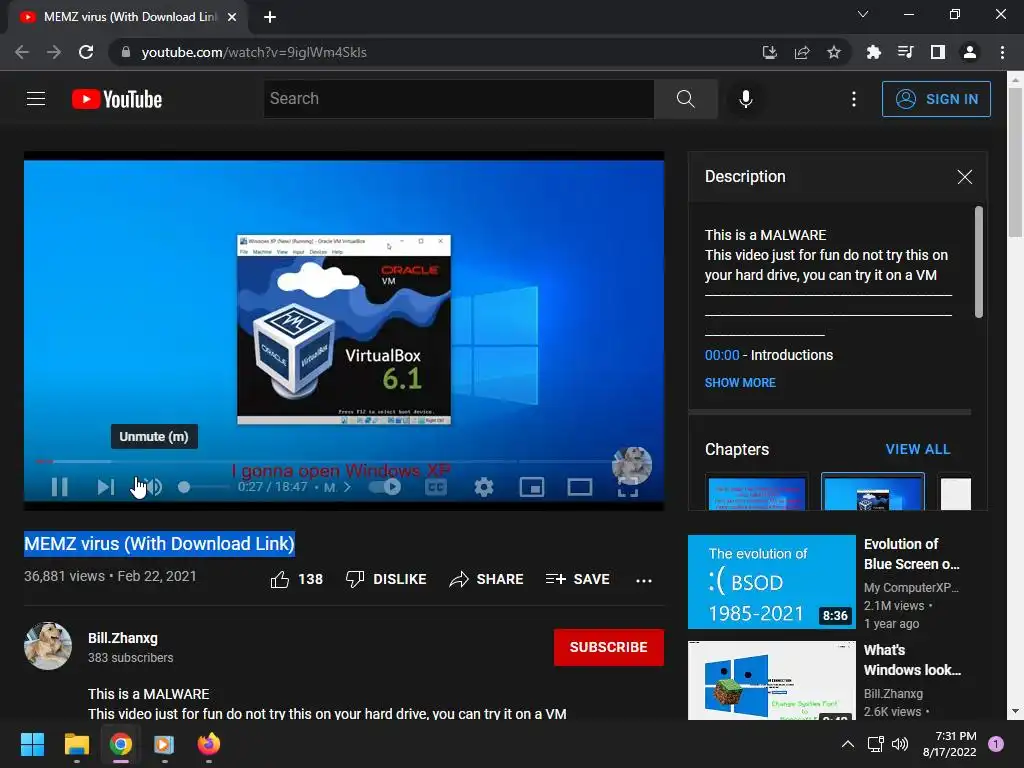Start voice search with microphone icon
This screenshot has width=1024, height=768.
coord(745,99)
